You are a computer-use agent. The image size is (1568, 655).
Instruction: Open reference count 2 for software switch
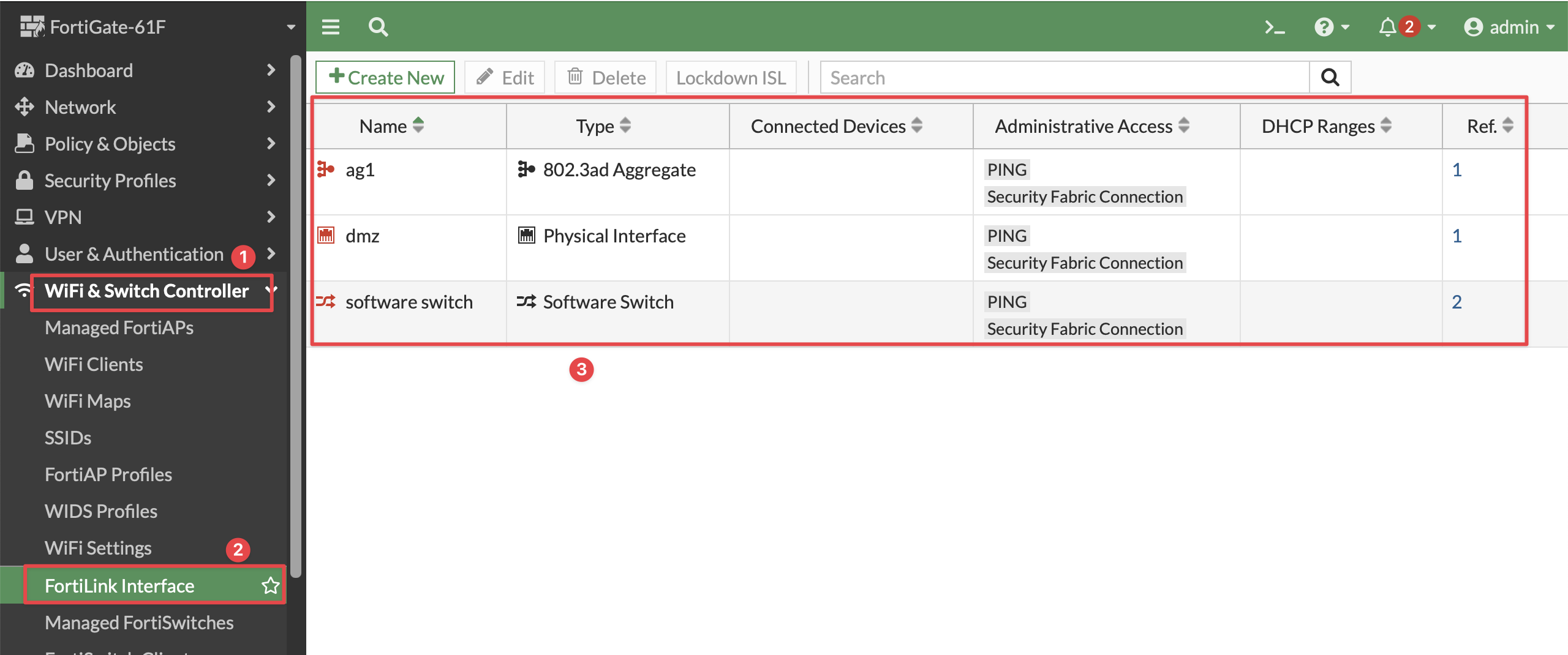tap(1457, 302)
